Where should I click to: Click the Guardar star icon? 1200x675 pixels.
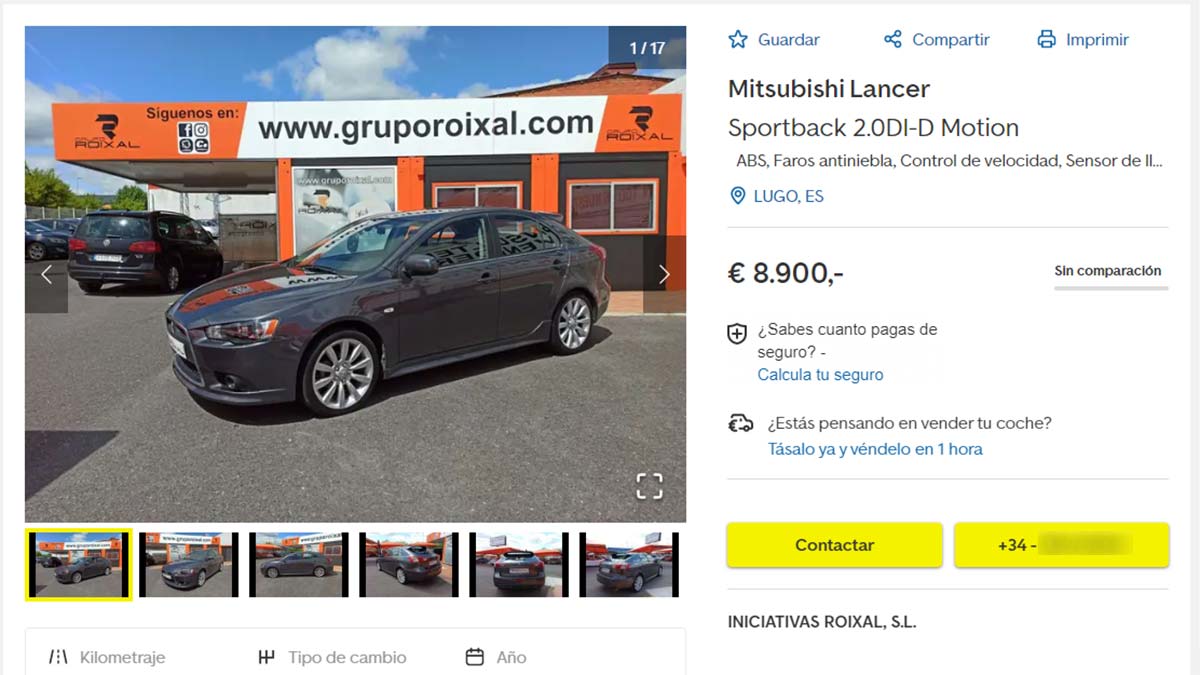[x=738, y=40]
